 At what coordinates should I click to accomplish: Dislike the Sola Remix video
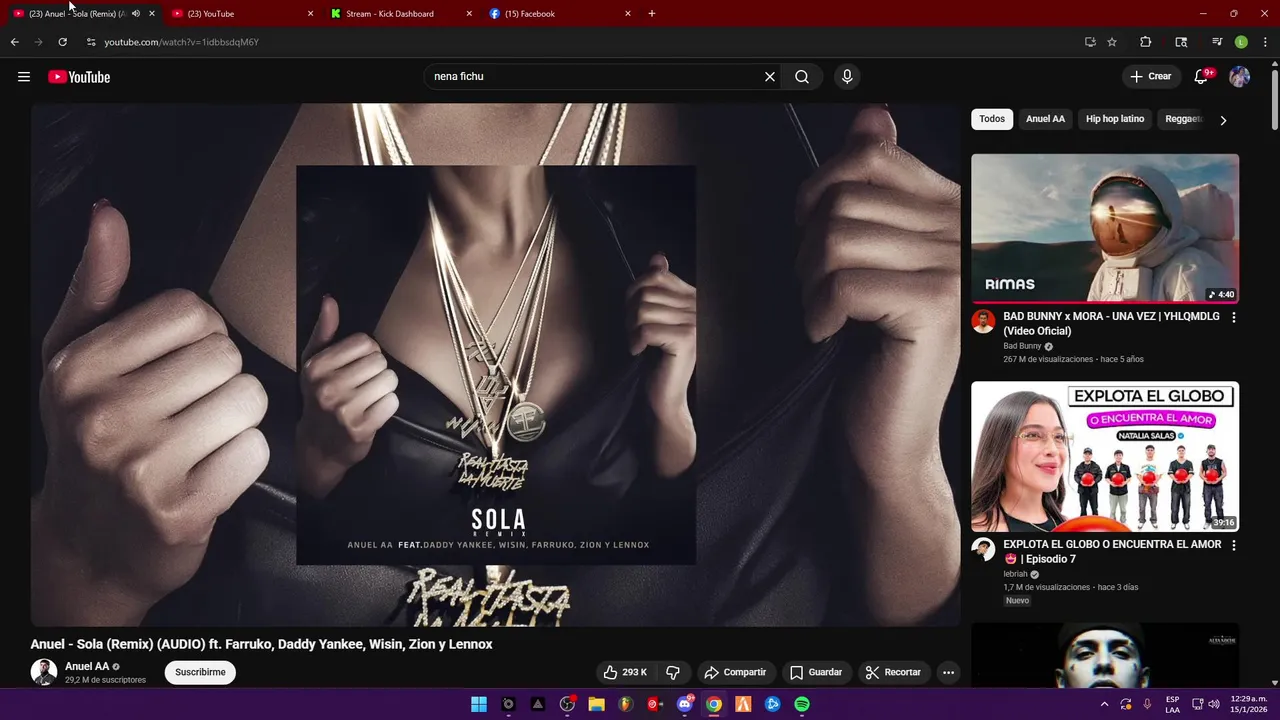coord(673,672)
